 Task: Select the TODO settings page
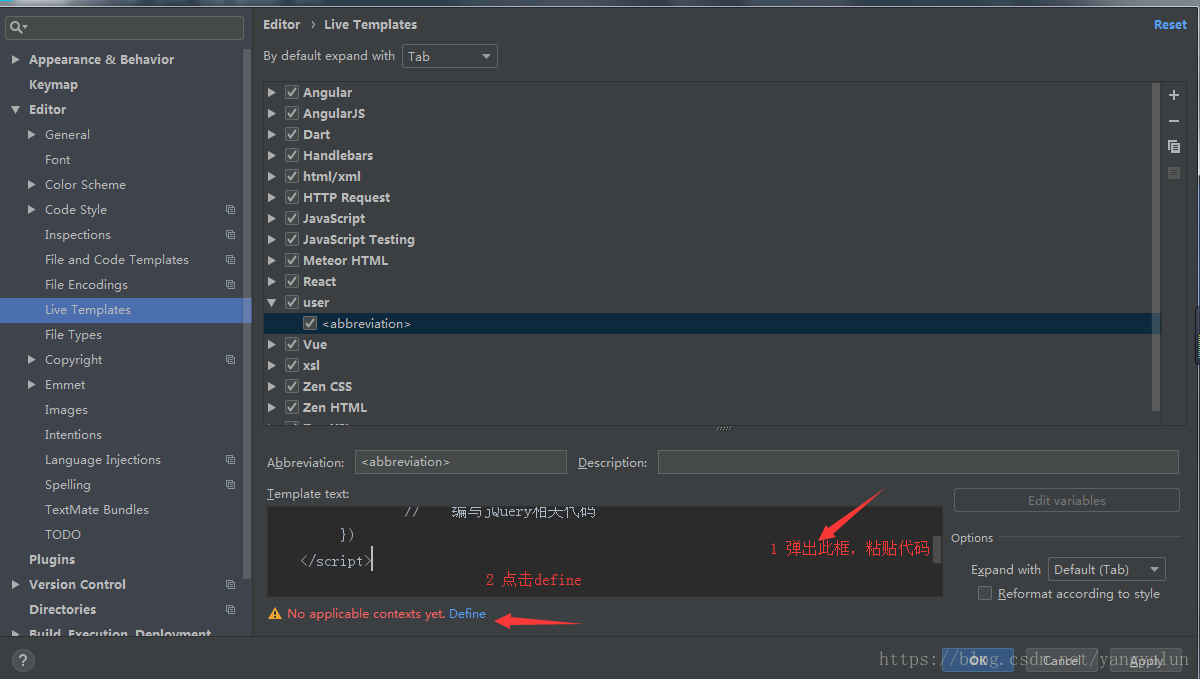[x=63, y=535]
